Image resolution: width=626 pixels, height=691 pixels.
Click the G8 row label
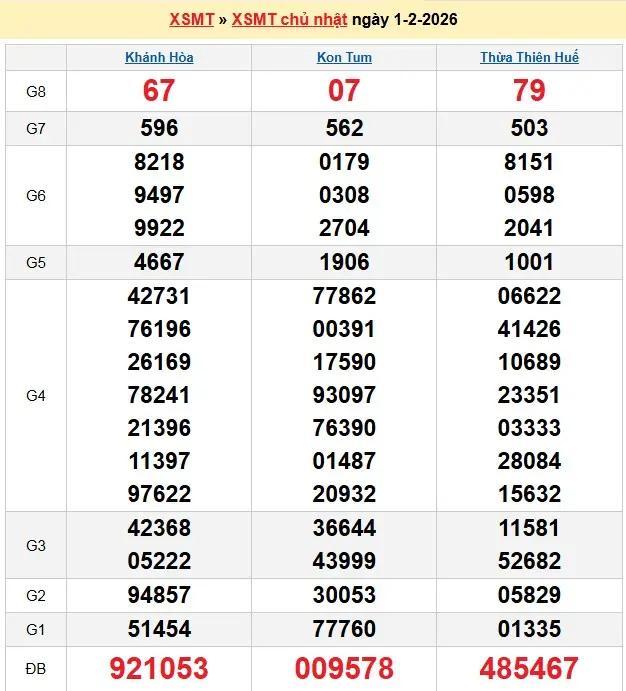pyautogui.click(x=36, y=91)
